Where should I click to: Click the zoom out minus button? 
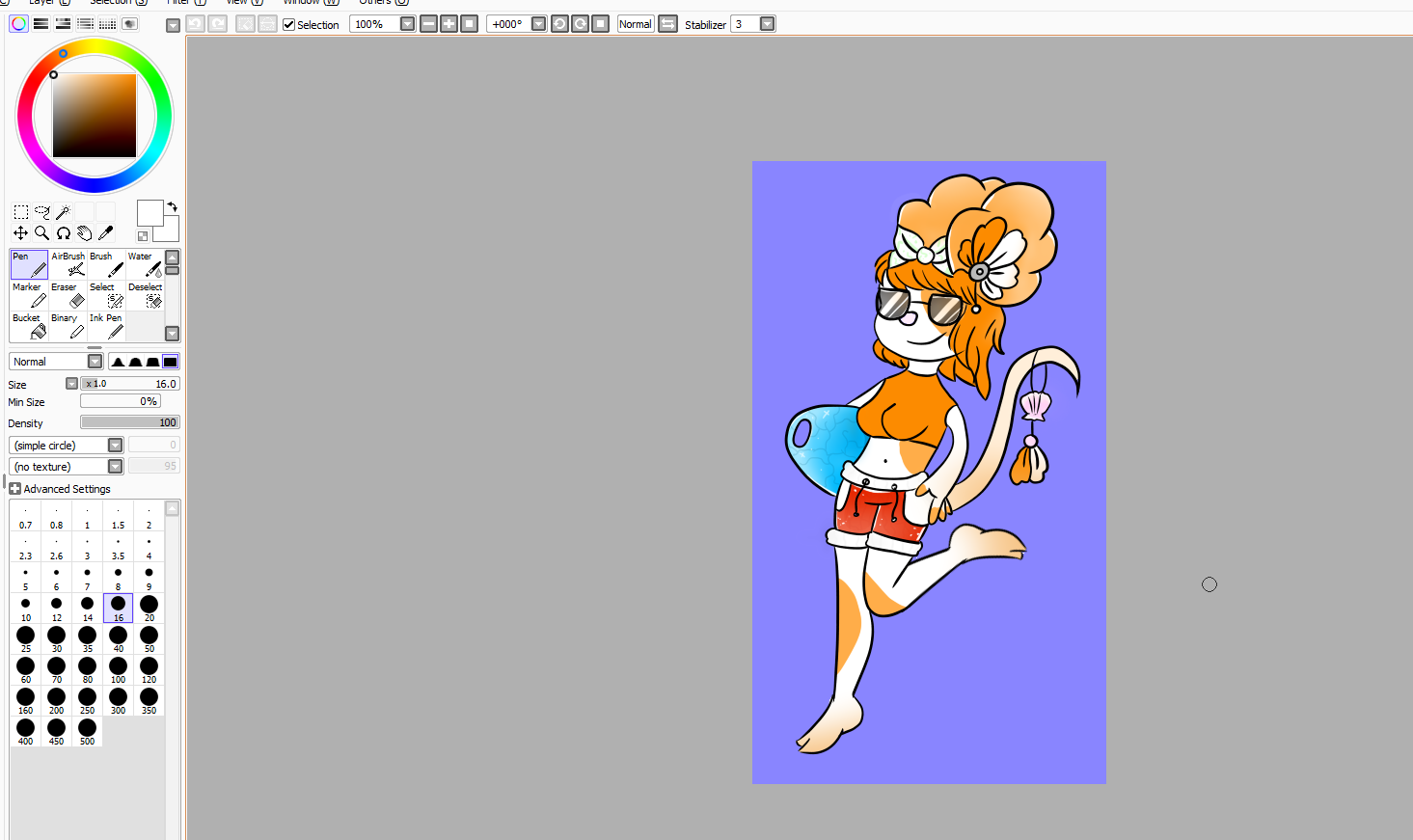point(428,24)
